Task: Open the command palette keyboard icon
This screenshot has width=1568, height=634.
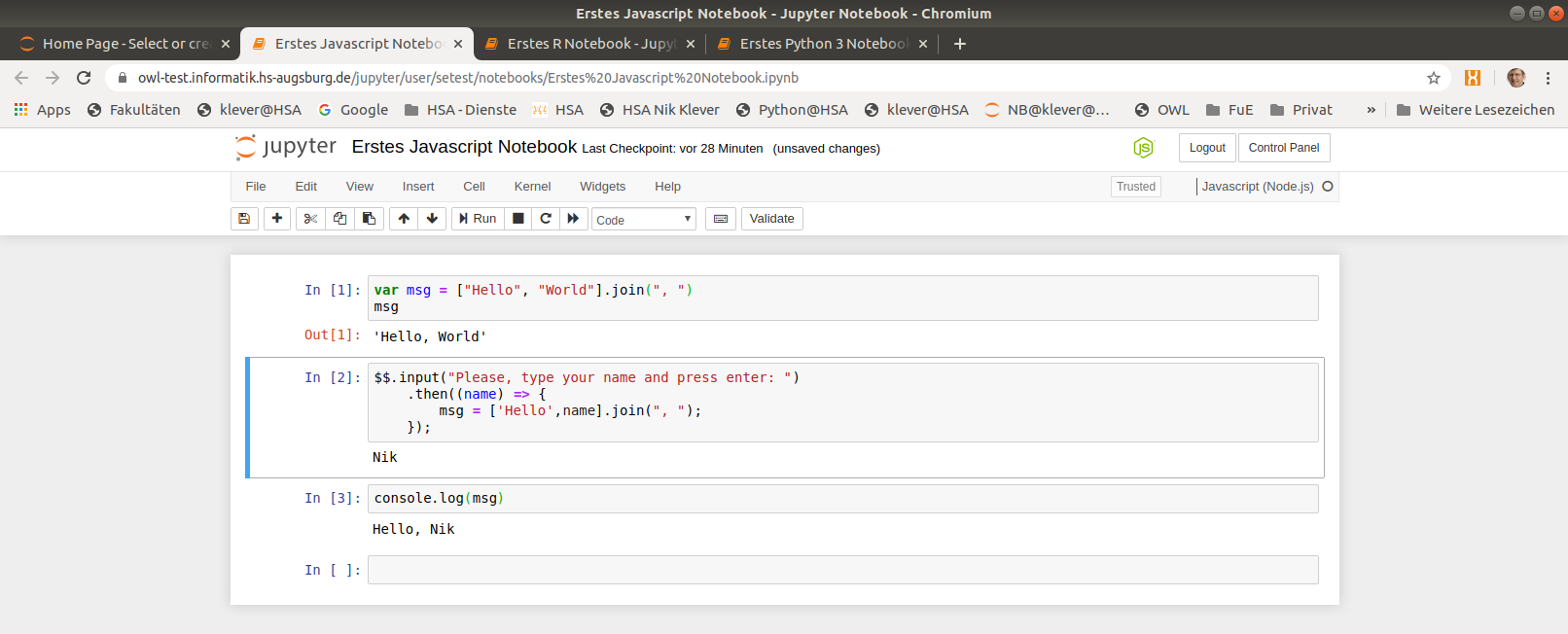Action: tap(721, 219)
